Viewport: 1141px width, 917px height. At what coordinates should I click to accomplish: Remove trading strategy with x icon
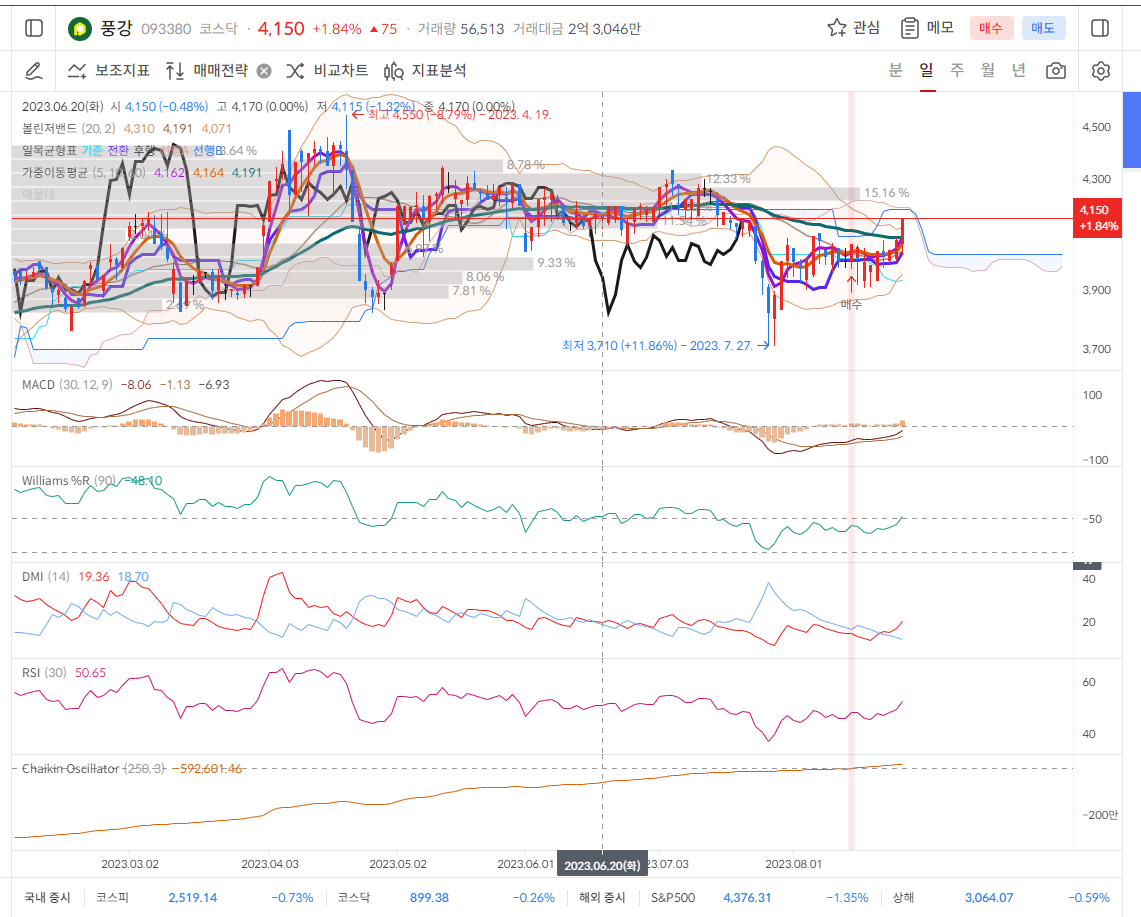(x=264, y=71)
